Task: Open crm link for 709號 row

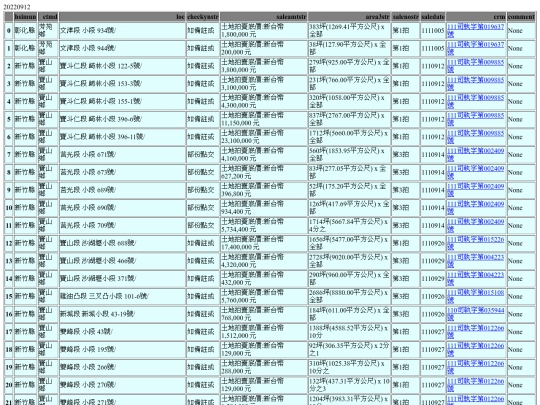Action: coord(475,226)
